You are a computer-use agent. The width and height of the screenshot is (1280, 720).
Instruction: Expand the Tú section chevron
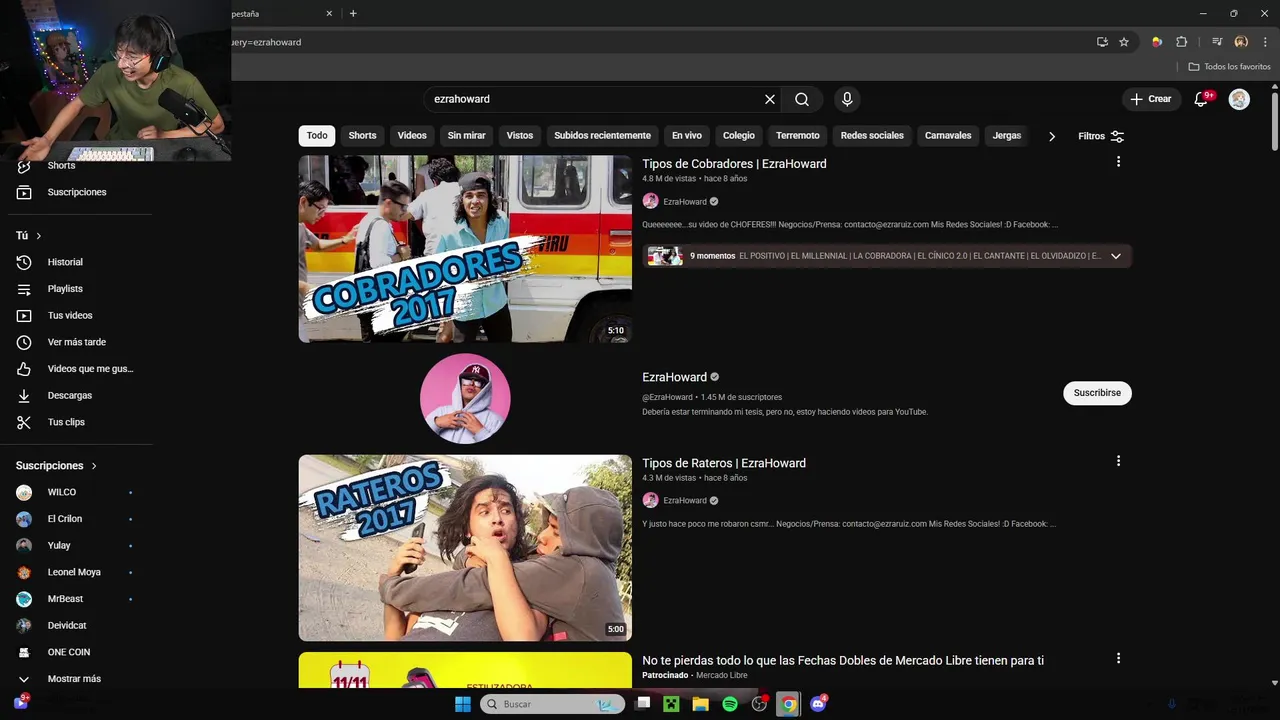[x=39, y=236]
